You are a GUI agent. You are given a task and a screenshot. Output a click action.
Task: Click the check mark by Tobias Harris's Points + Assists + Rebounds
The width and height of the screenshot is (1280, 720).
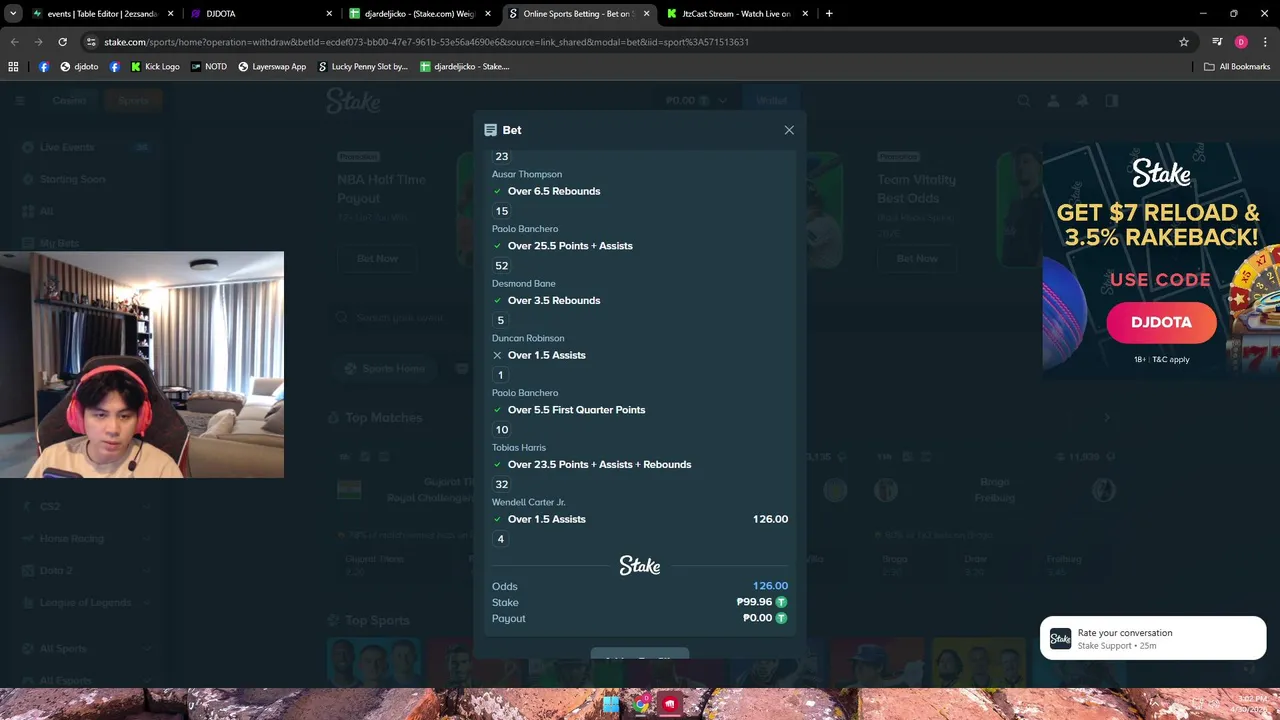click(497, 464)
